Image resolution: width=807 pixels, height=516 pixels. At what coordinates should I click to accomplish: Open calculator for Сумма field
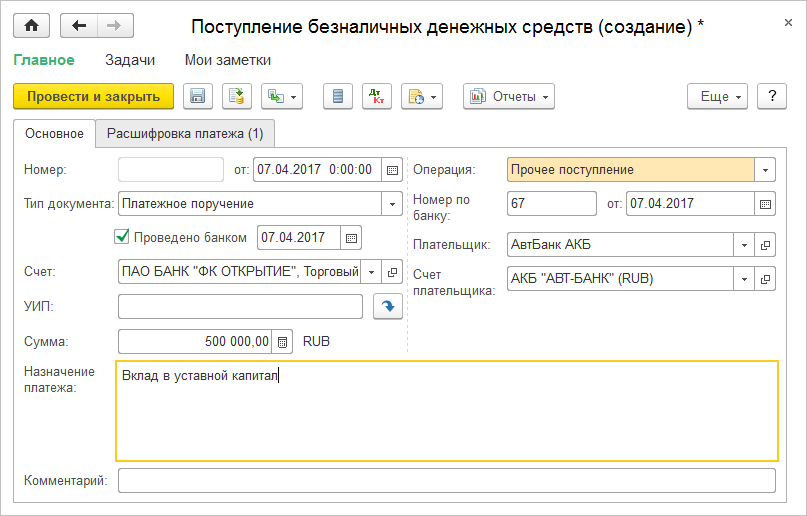point(282,342)
